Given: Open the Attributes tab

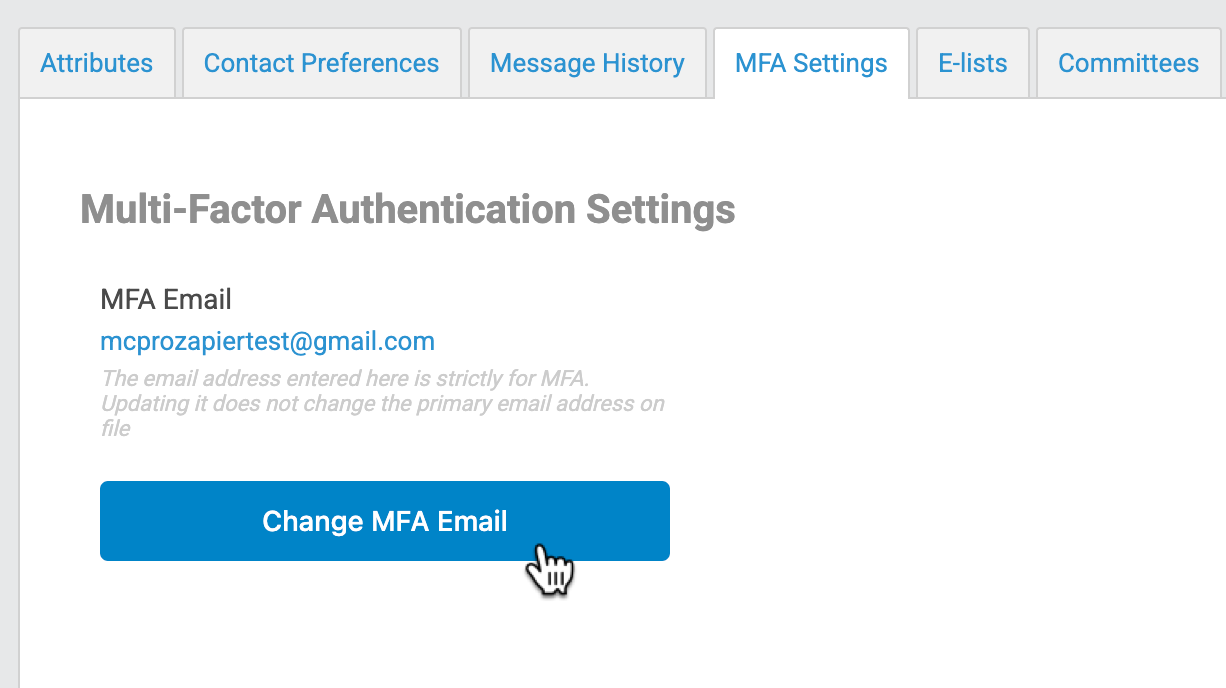Looking at the screenshot, I should click(97, 64).
